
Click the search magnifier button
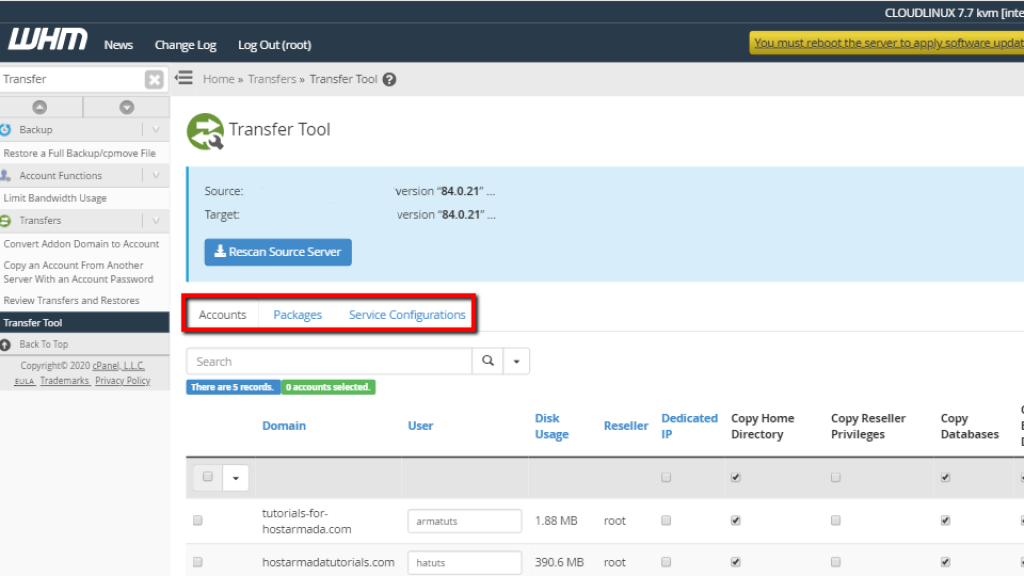tap(487, 360)
